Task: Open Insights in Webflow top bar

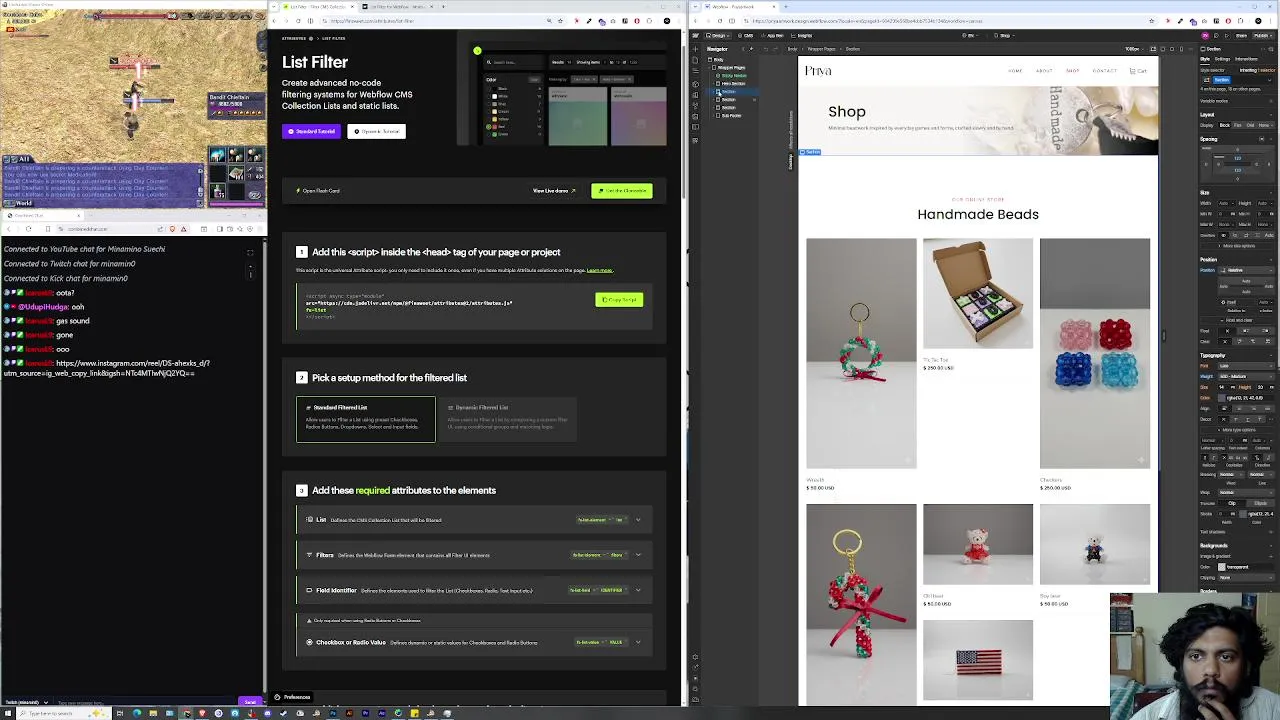Action: (802, 35)
